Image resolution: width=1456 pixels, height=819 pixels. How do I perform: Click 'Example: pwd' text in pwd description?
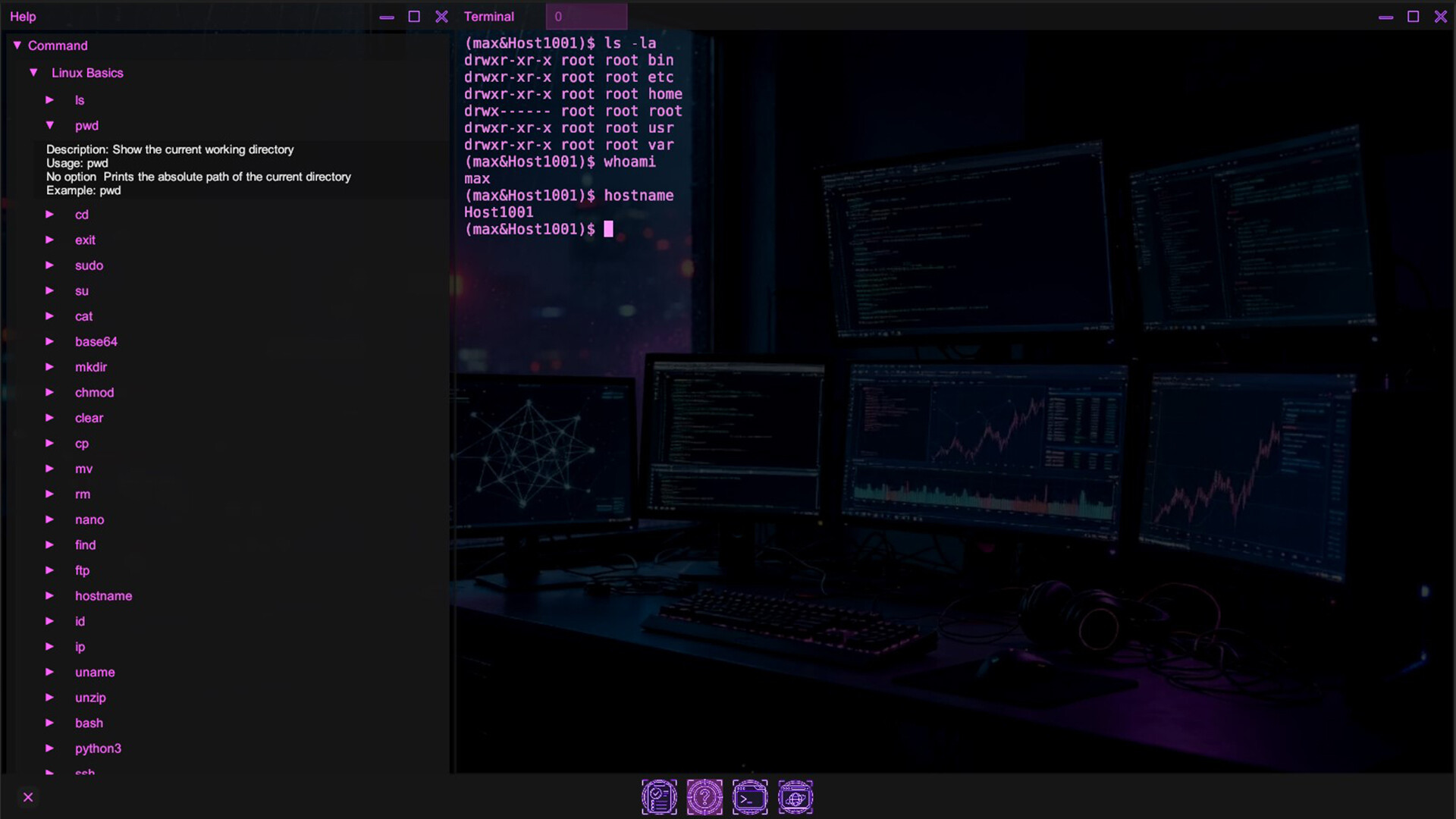point(83,190)
